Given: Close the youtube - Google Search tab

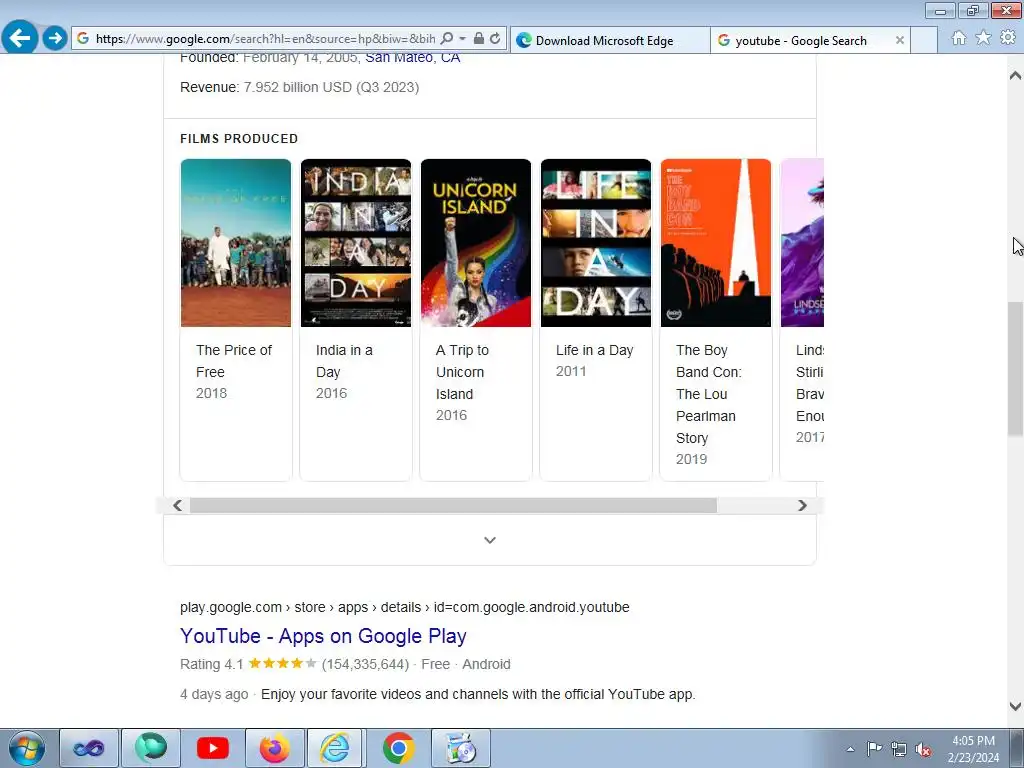Looking at the screenshot, I should point(899,40).
